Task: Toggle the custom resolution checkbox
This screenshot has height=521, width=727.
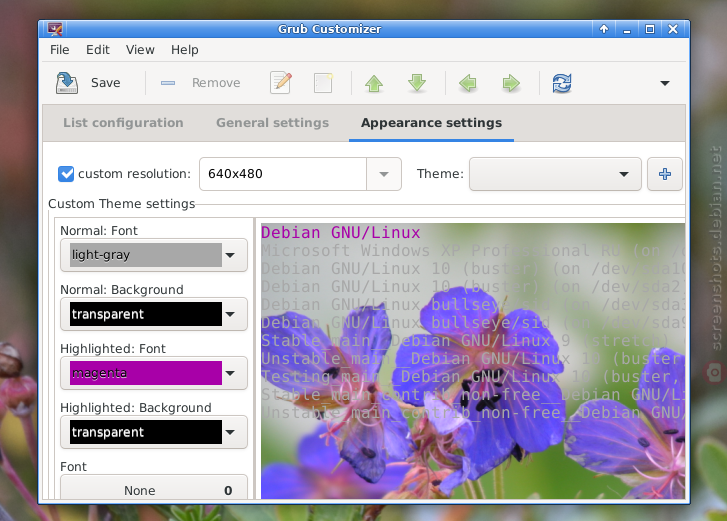Action: point(66,174)
